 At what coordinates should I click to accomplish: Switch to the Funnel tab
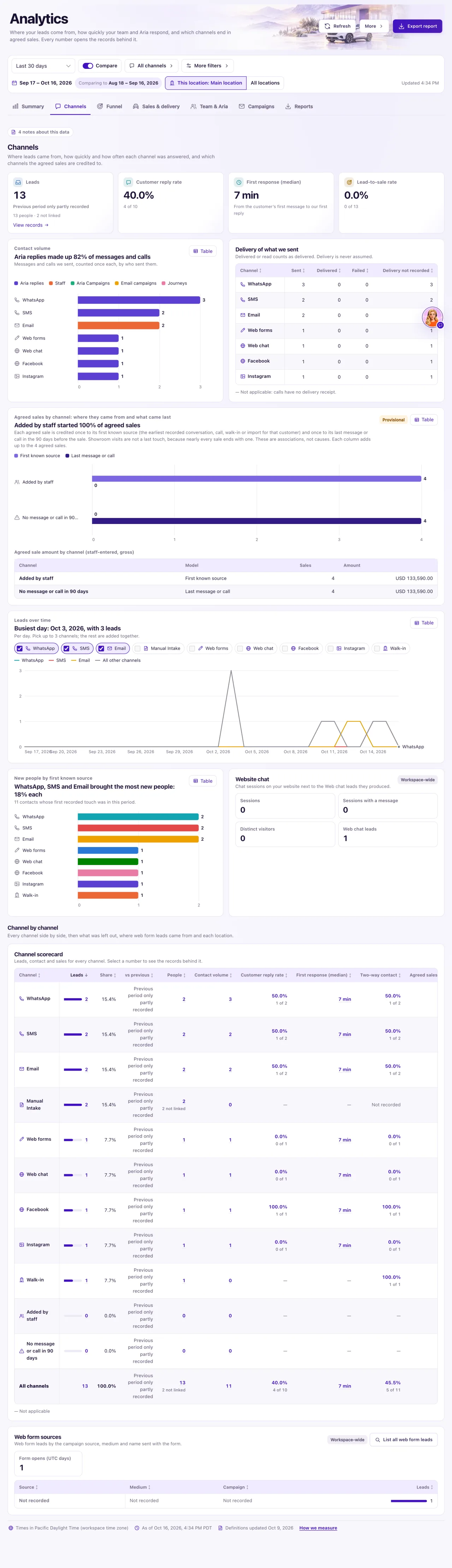pyautogui.click(x=110, y=107)
